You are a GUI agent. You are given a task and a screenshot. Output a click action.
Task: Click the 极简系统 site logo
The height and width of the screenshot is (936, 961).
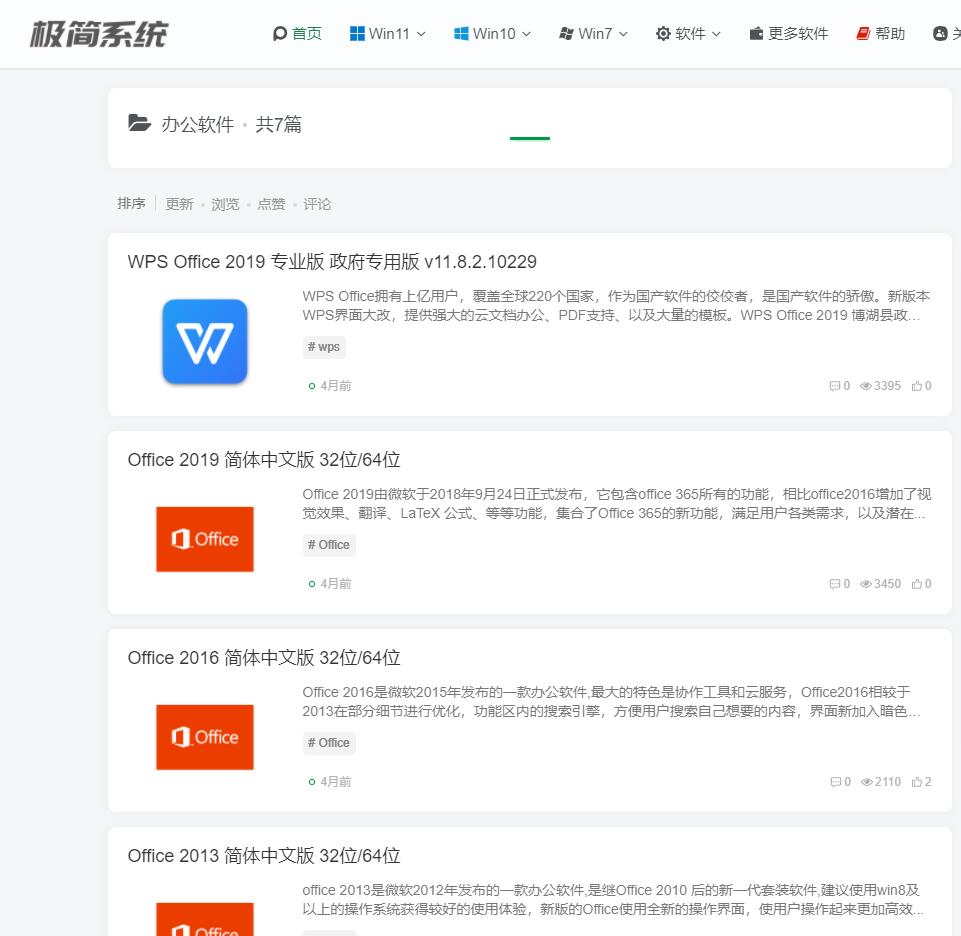click(99, 33)
